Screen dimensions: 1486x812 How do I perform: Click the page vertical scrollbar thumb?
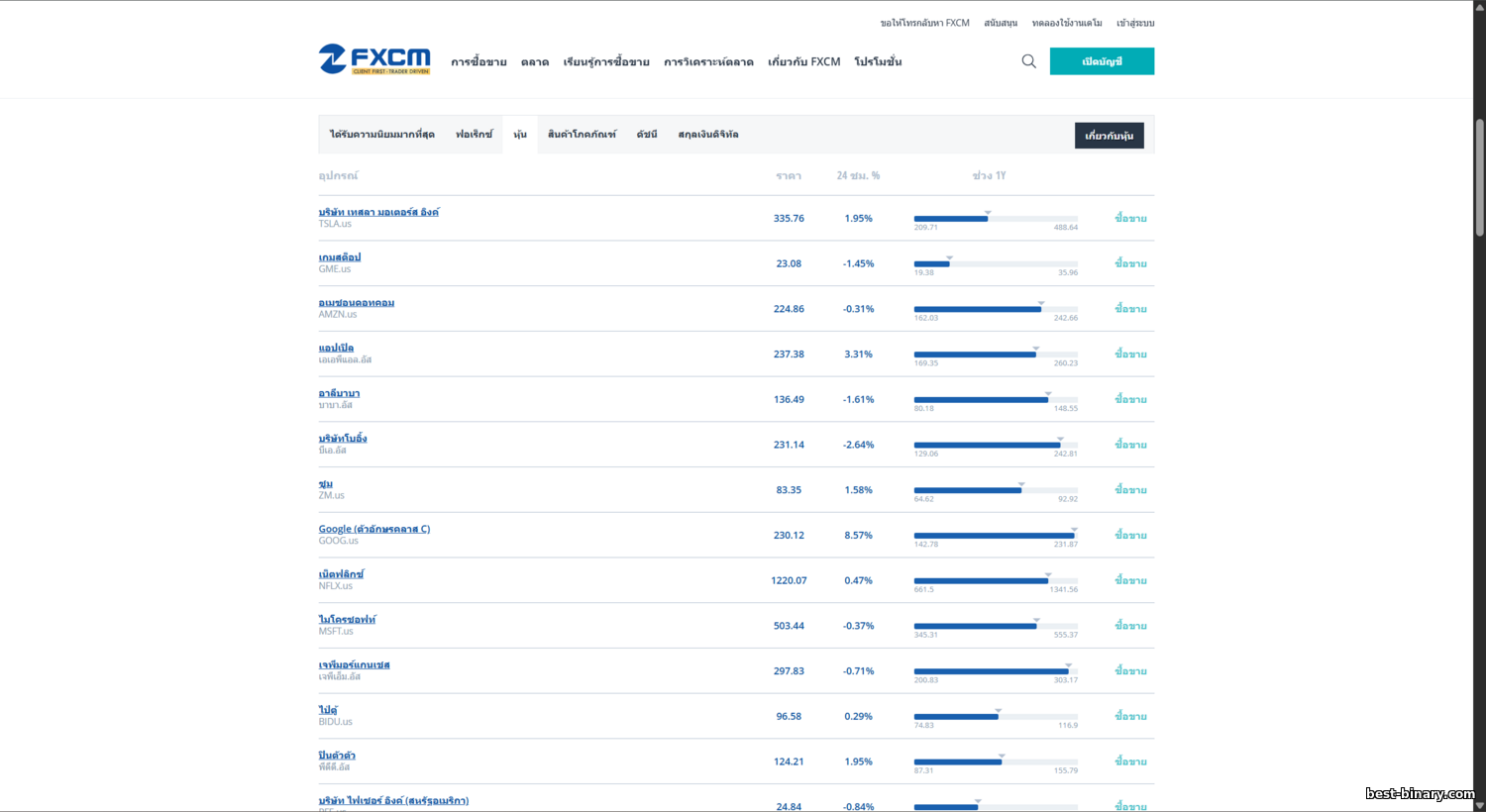[x=1479, y=178]
